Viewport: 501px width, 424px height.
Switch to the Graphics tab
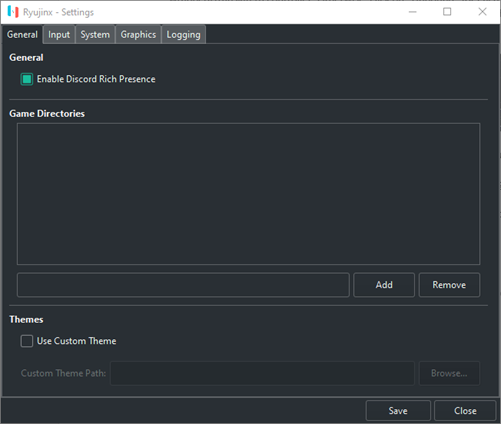coord(138,35)
